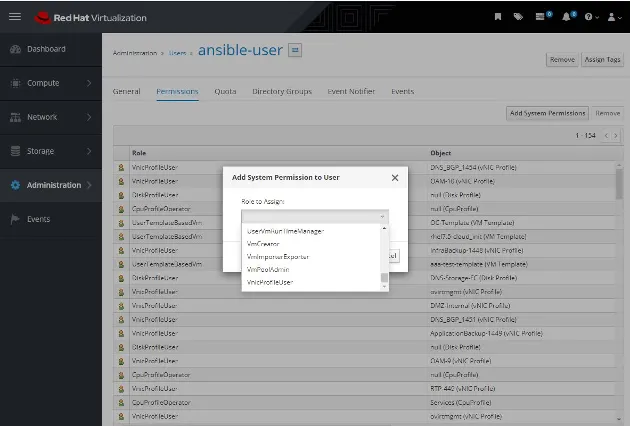The height and width of the screenshot is (426, 630).
Task: Click the Administration gear icon
Action: point(15,185)
